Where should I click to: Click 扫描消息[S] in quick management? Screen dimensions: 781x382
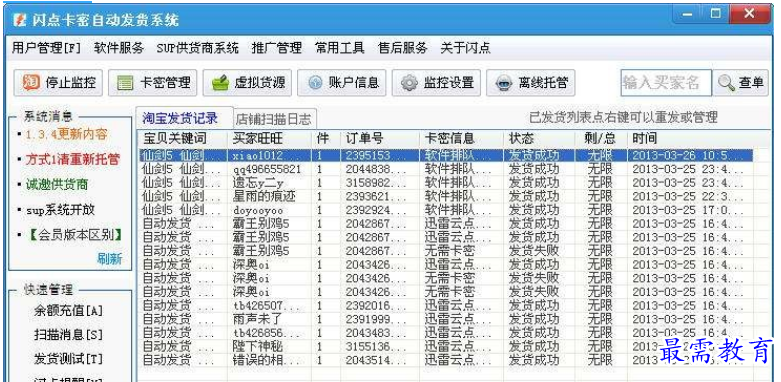pyautogui.click(x=68, y=335)
